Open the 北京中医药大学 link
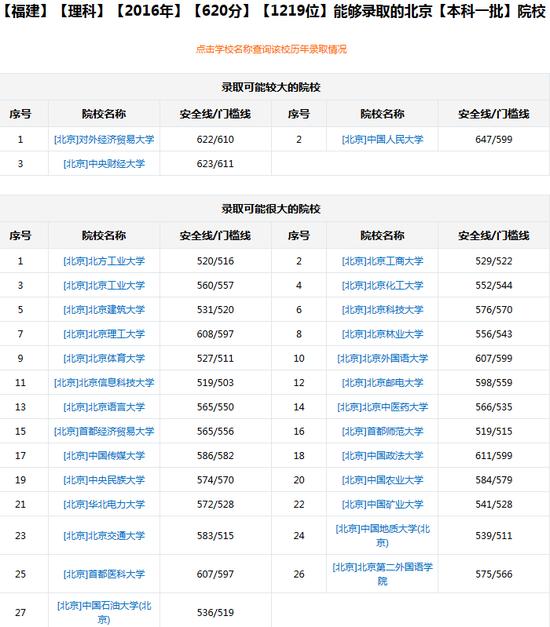This screenshot has width=550, height=627. click(382, 407)
